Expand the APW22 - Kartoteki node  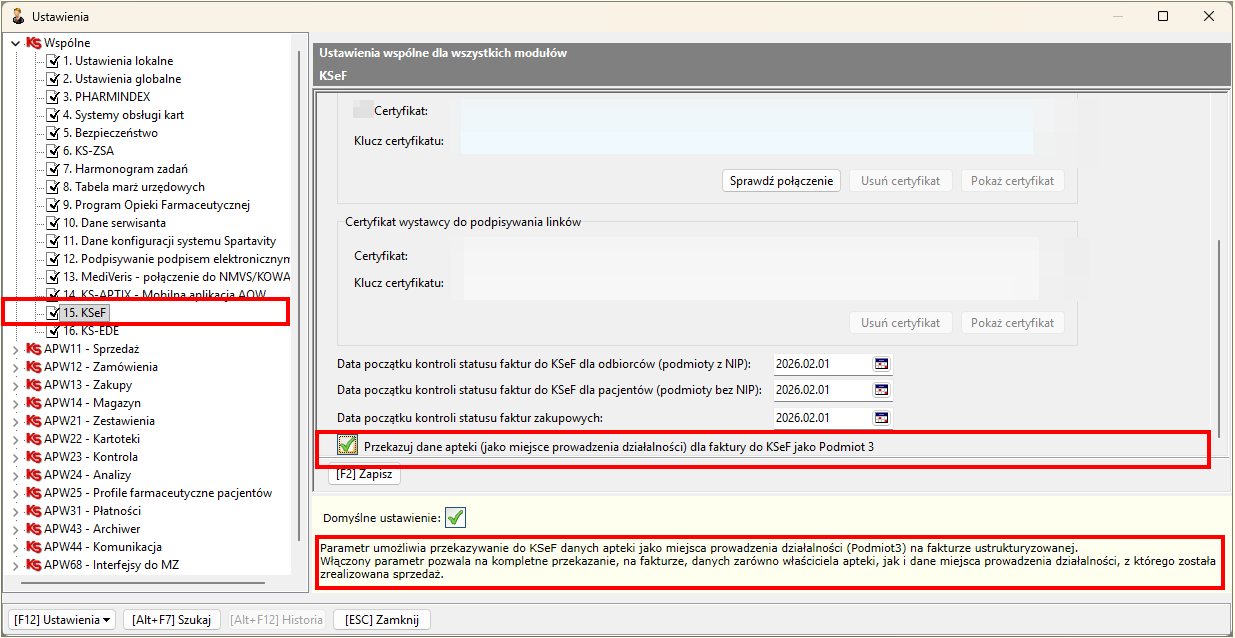[x=16, y=439]
